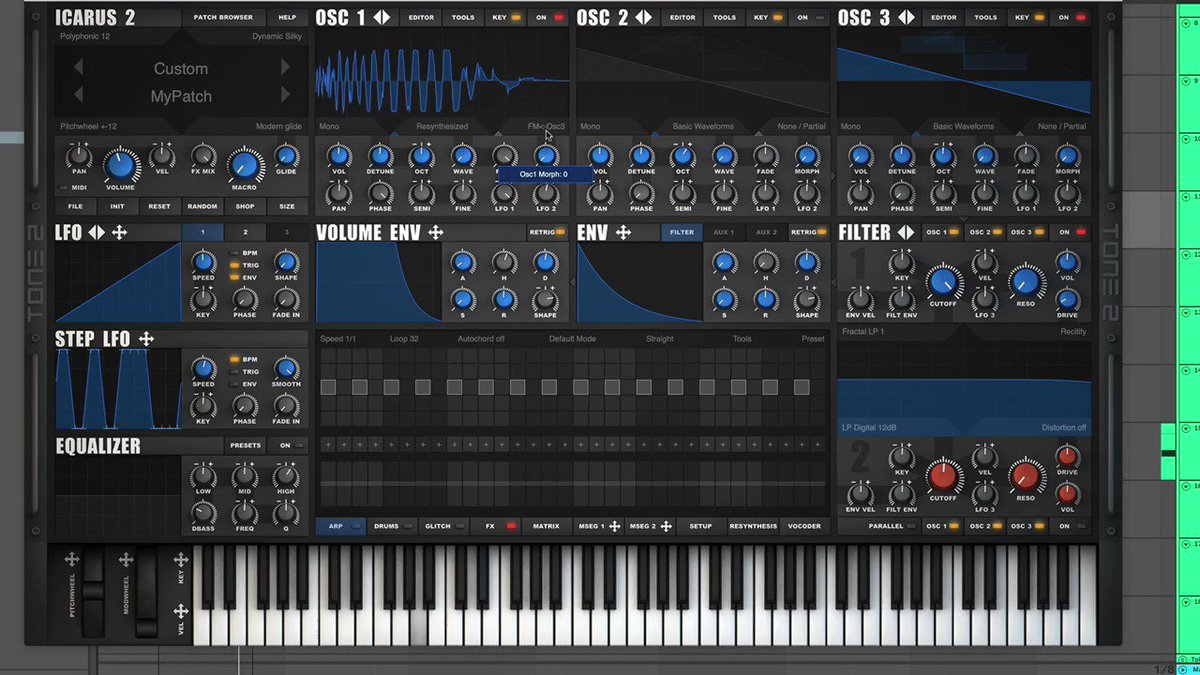1200x675 pixels.
Task: Click the cross icon next to MSEG 2
Action: click(x=665, y=526)
